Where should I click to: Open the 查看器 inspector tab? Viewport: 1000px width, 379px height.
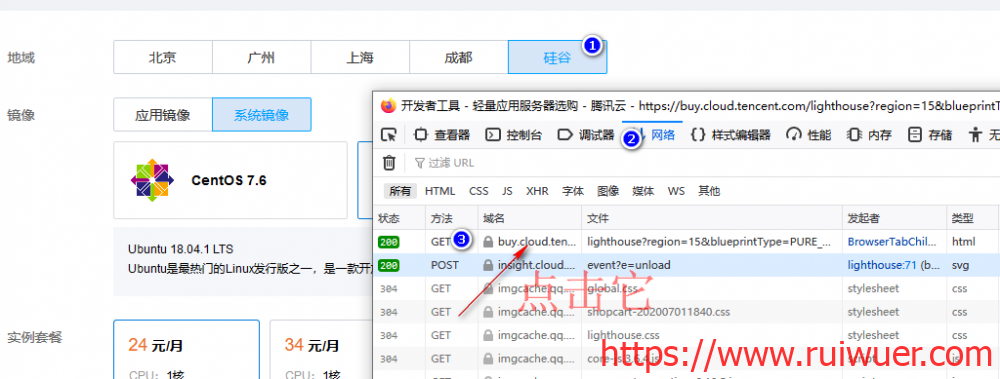442,135
